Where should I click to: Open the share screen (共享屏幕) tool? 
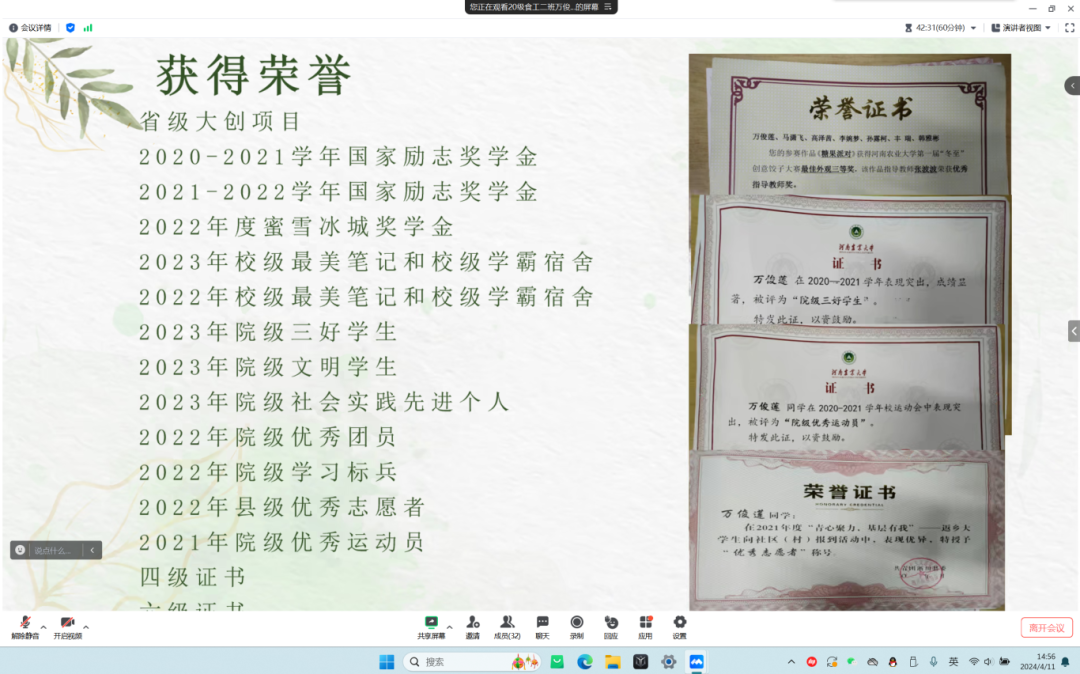point(432,624)
